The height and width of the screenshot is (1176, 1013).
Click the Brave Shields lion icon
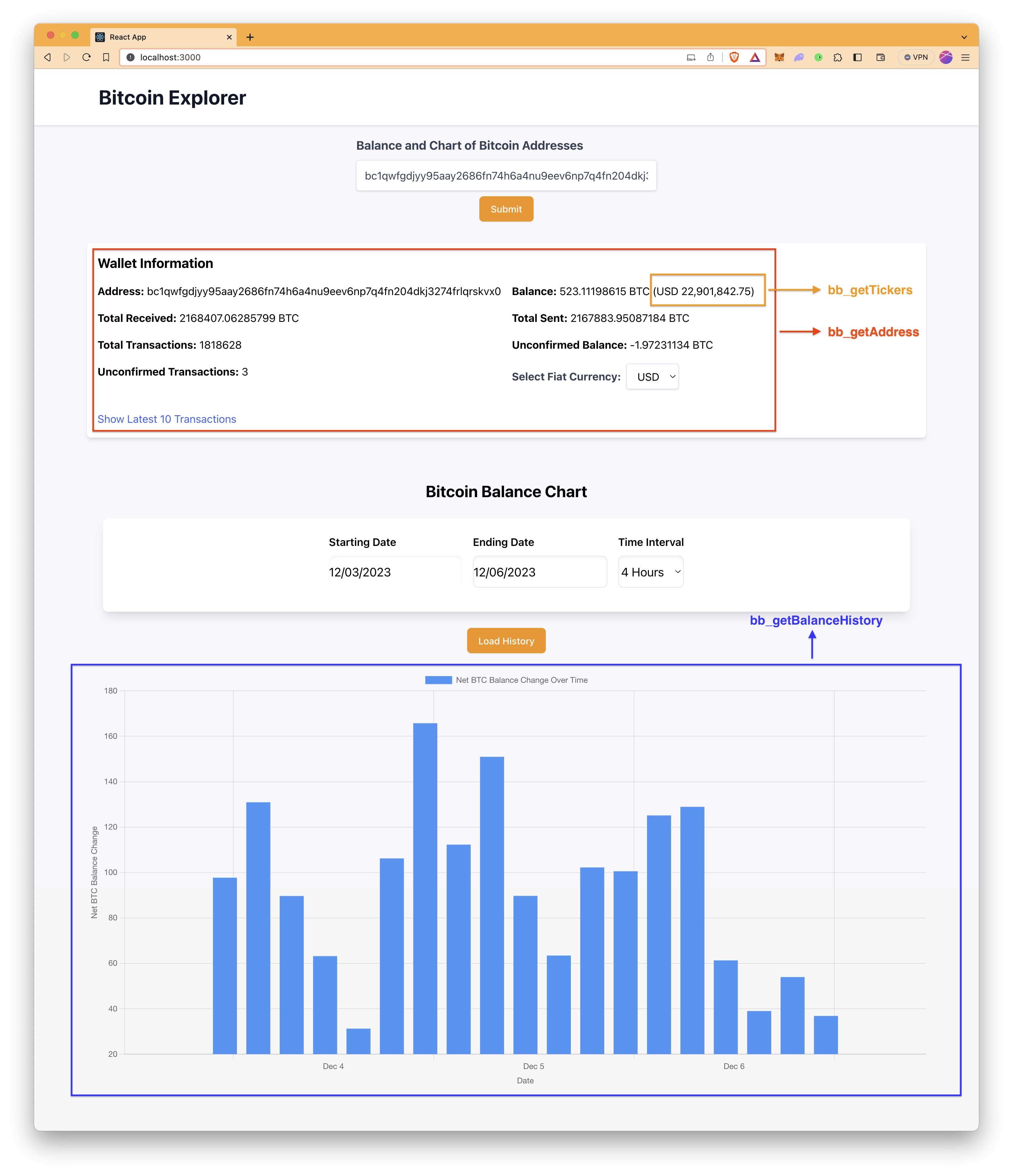[734, 57]
